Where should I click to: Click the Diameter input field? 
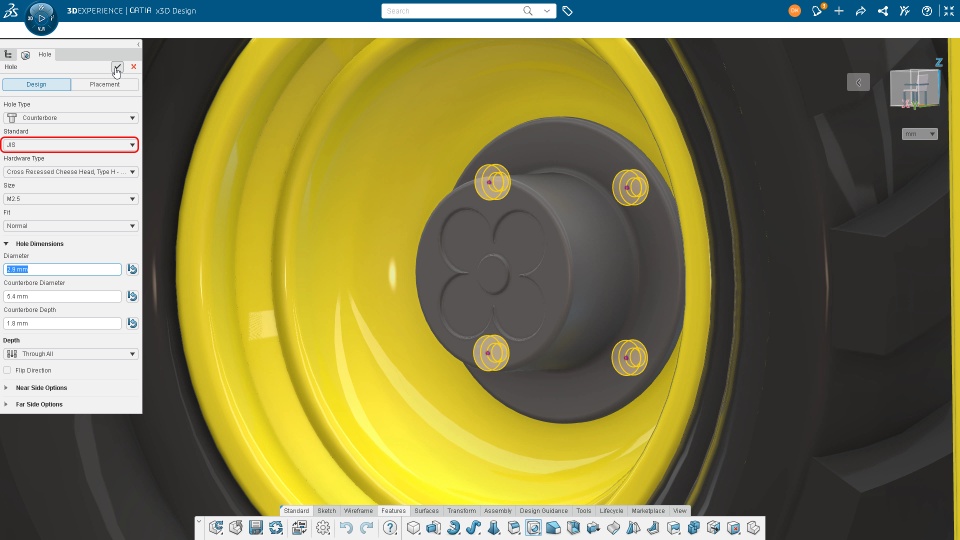pos(62,269)
